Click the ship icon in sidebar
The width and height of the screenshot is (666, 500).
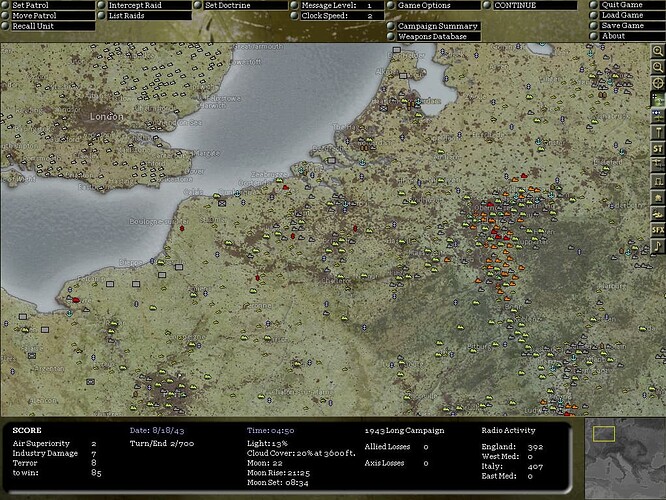[658, 213]
